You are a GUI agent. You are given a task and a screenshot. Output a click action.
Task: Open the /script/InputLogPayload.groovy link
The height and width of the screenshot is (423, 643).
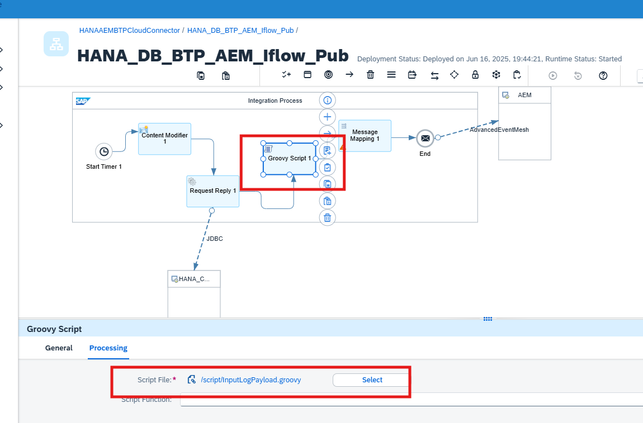click(x=251, y=380)
